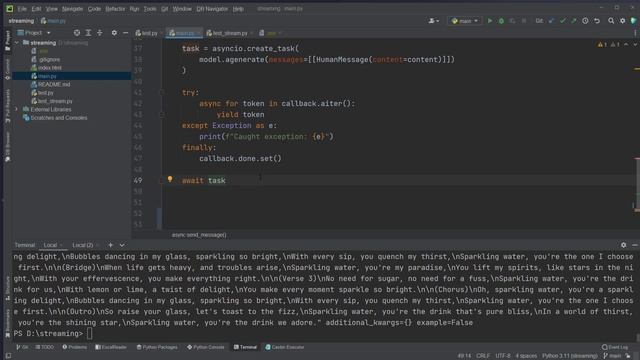Click the async send_message() breadcrumb

[x=199, y=235]
